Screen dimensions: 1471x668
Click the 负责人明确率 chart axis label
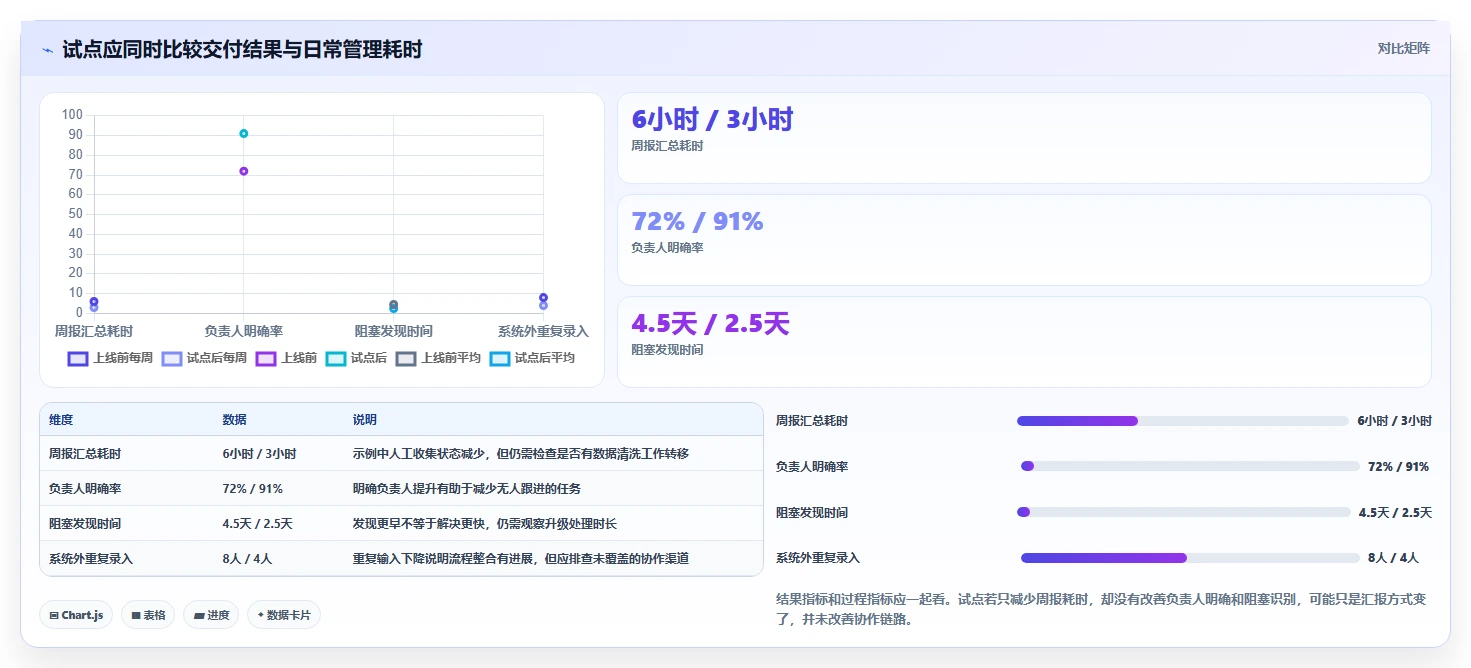click(x=243, y=331)
